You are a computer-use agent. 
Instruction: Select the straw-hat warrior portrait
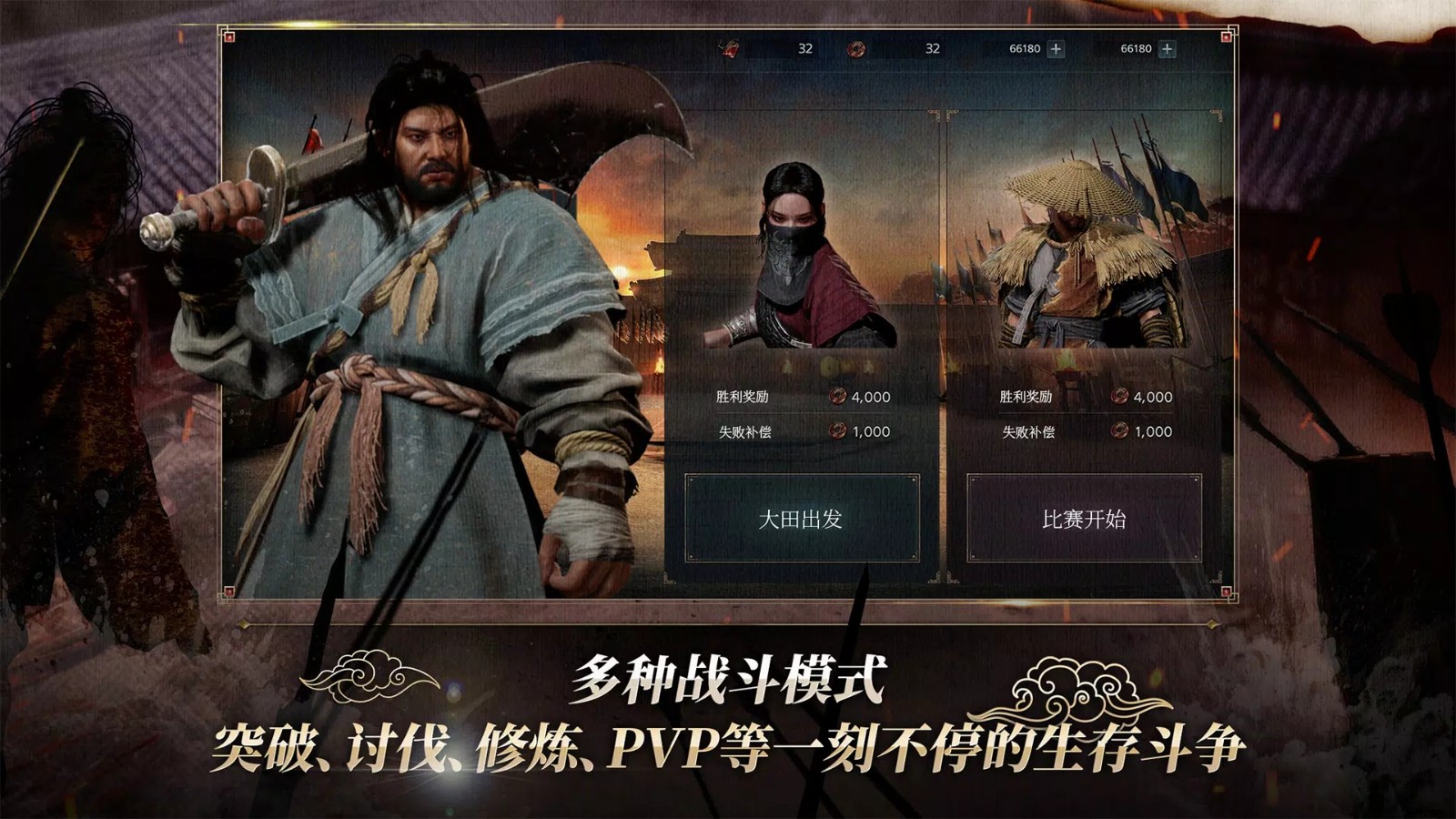tap(1083, 255)
